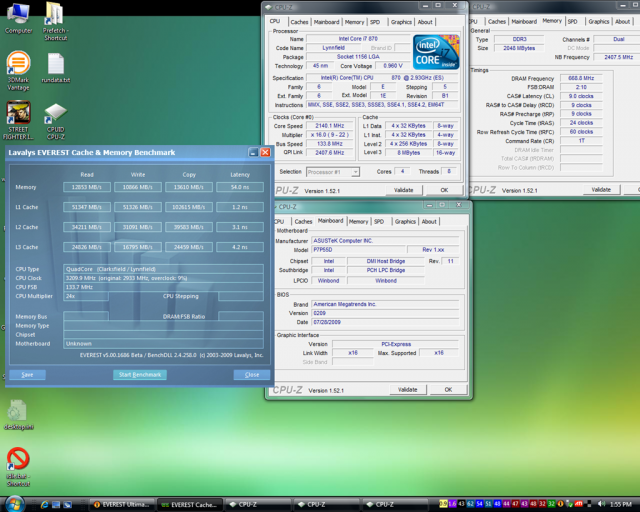
Task: Open Selection Processor #1 dropdown in CPU-Z
Action: pyautogui.click(x=333, y=172)
